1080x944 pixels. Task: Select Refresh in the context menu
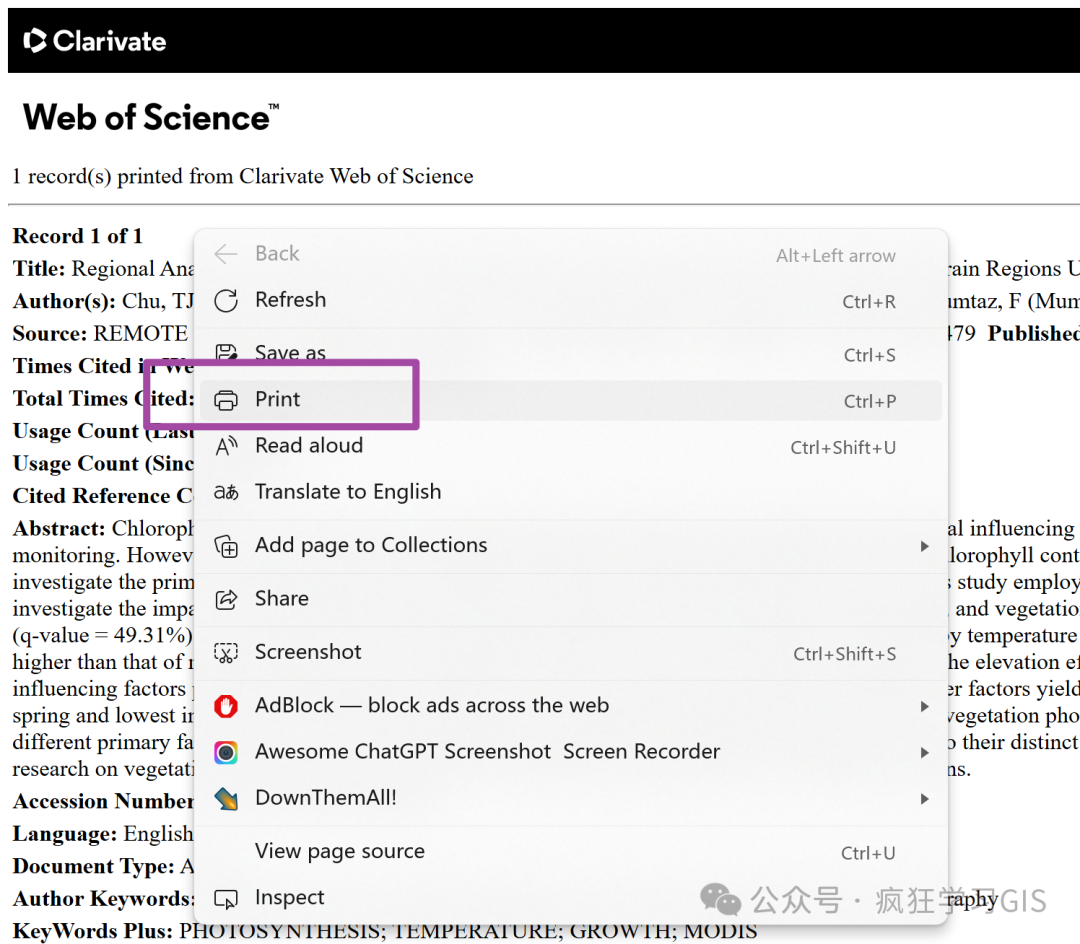pos(570,301)
